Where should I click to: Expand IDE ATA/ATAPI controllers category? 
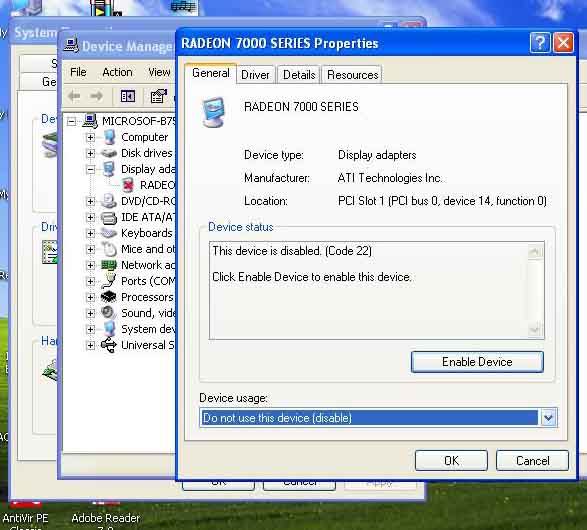click(x=90, y=217)
